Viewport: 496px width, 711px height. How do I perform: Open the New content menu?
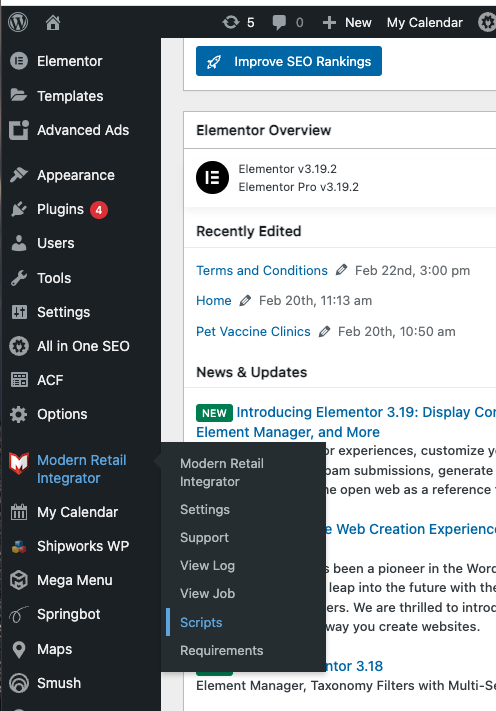347,22
